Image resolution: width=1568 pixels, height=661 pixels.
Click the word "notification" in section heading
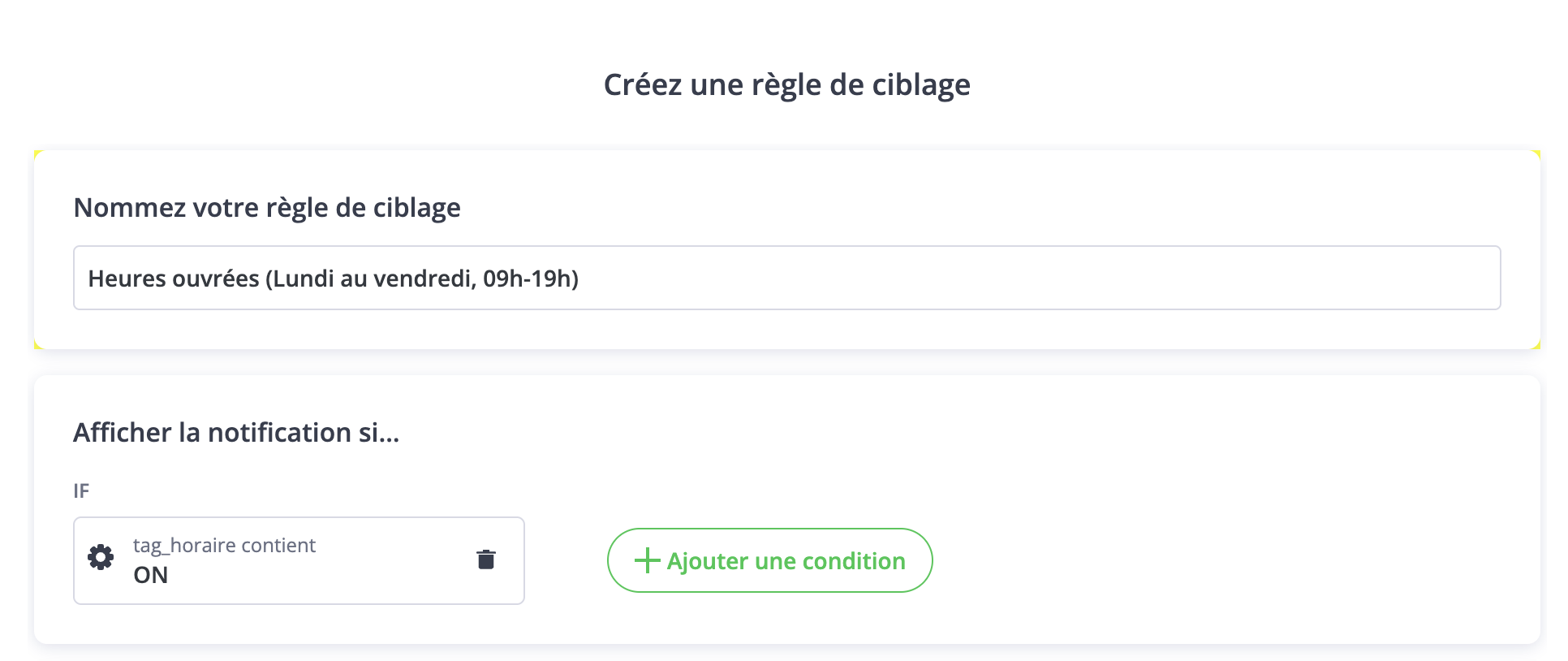coord(280,432)
